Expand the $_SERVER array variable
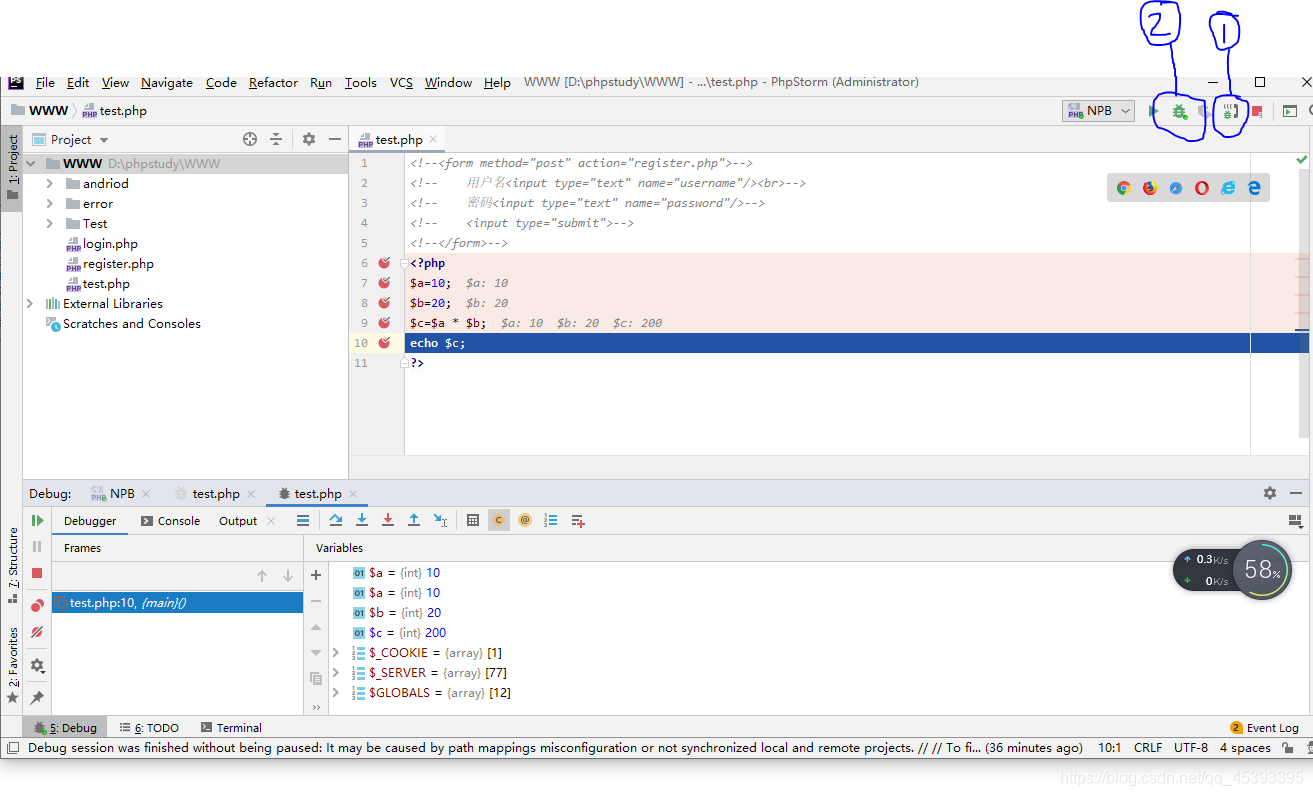The height and width of the screenshot is (796, 1313). pyautogui.click(x=336, y=673)
